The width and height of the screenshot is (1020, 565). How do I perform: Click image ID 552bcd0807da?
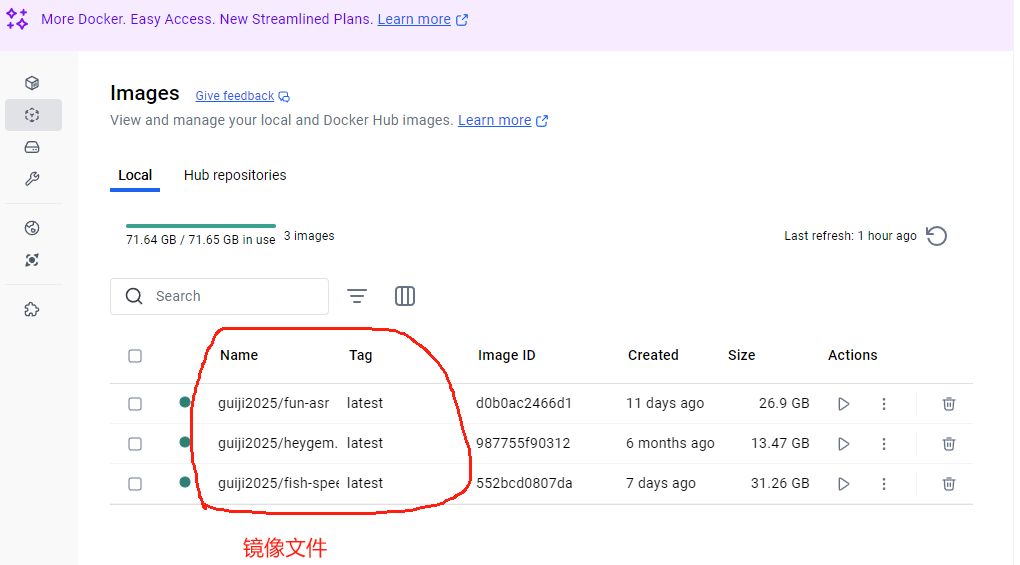524,483
